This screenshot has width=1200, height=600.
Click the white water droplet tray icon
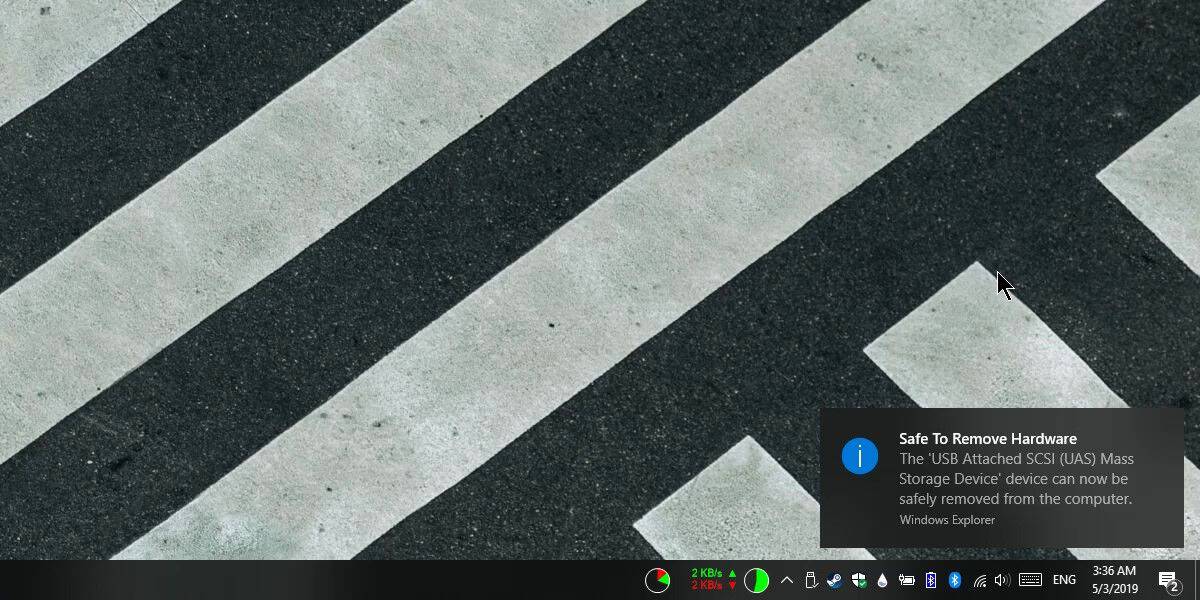tap(883, 580)
